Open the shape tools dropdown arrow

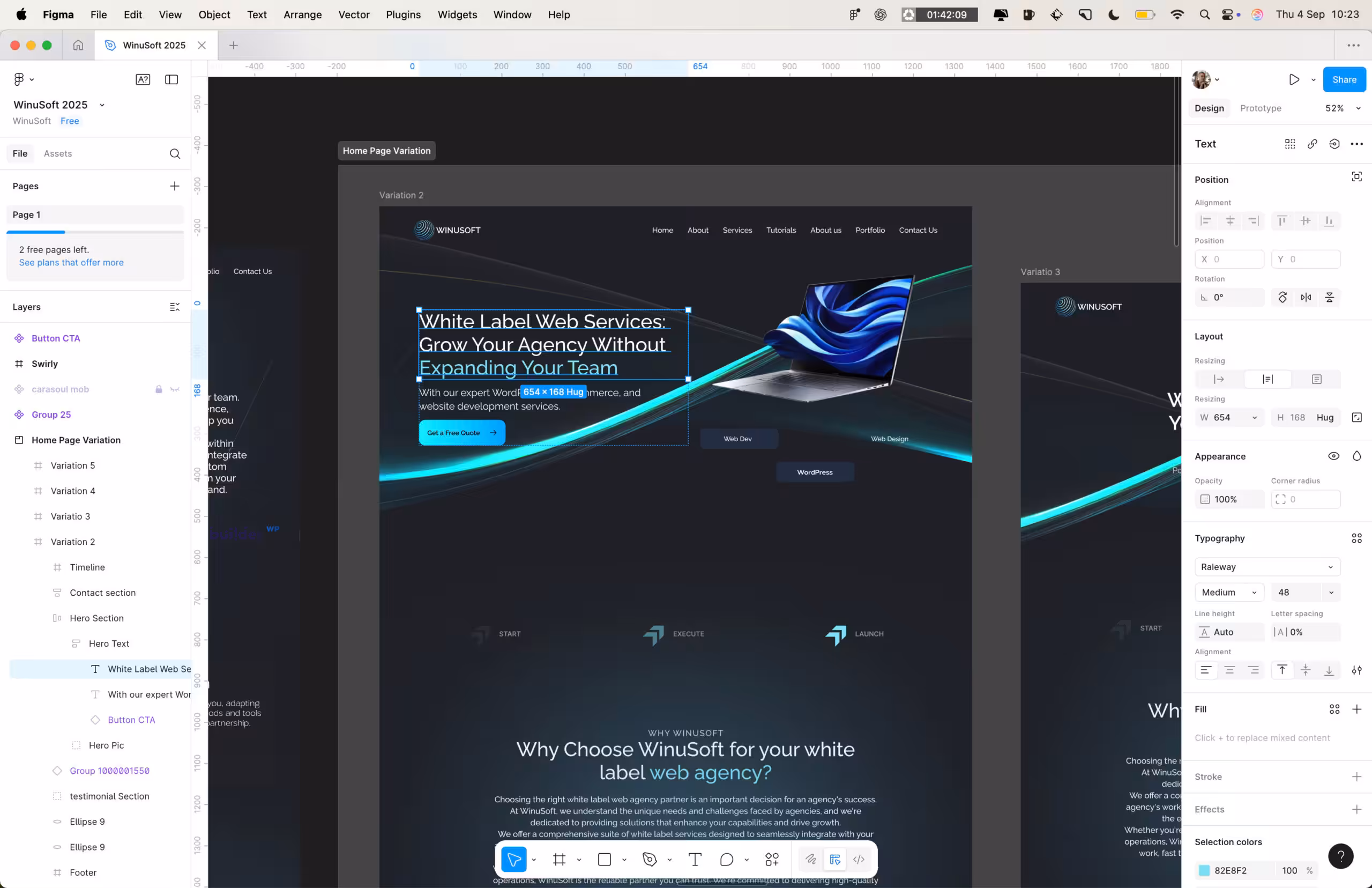[624, 859]
